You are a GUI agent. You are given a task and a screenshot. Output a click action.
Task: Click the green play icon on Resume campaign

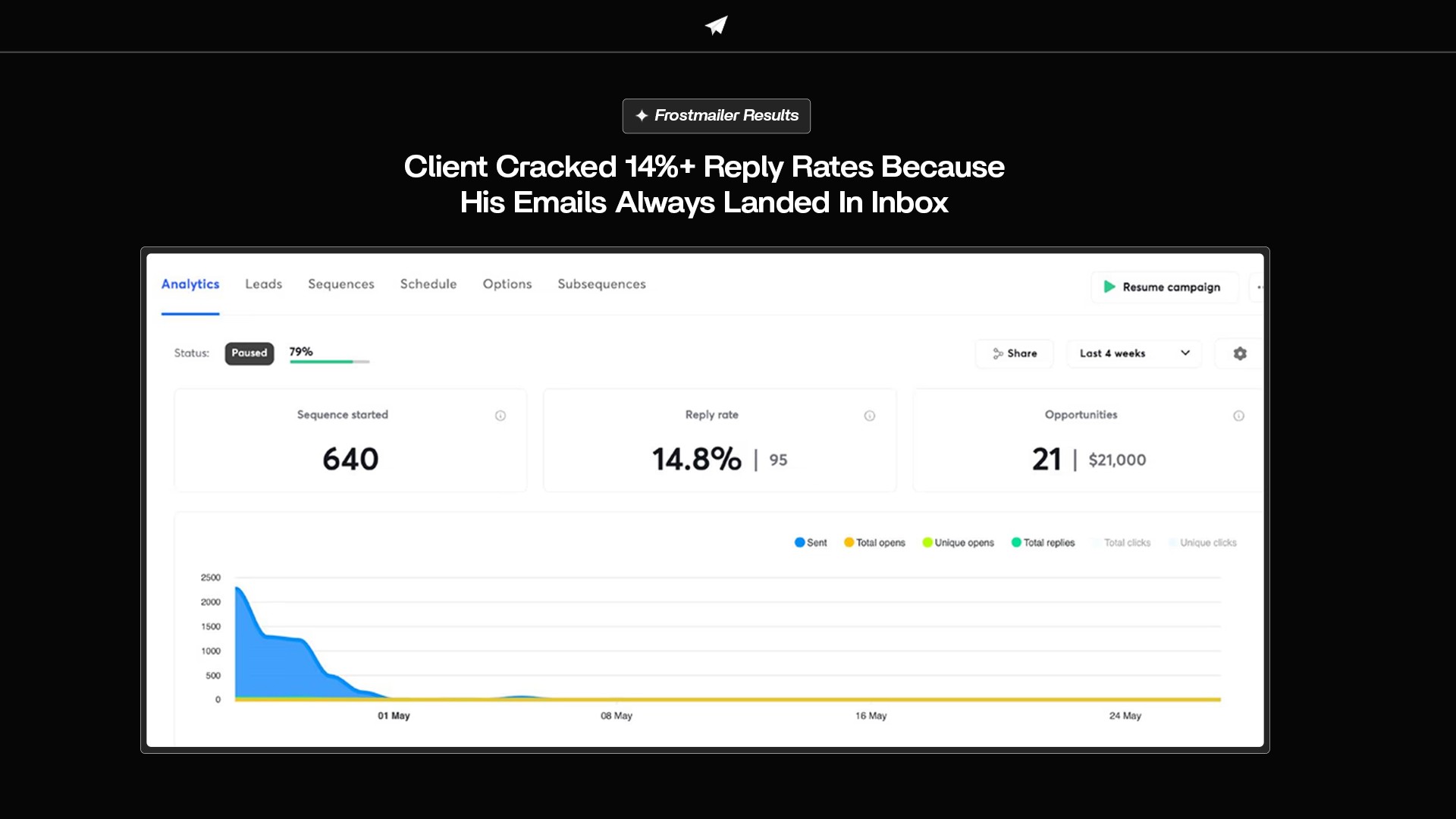point(1109,287)
